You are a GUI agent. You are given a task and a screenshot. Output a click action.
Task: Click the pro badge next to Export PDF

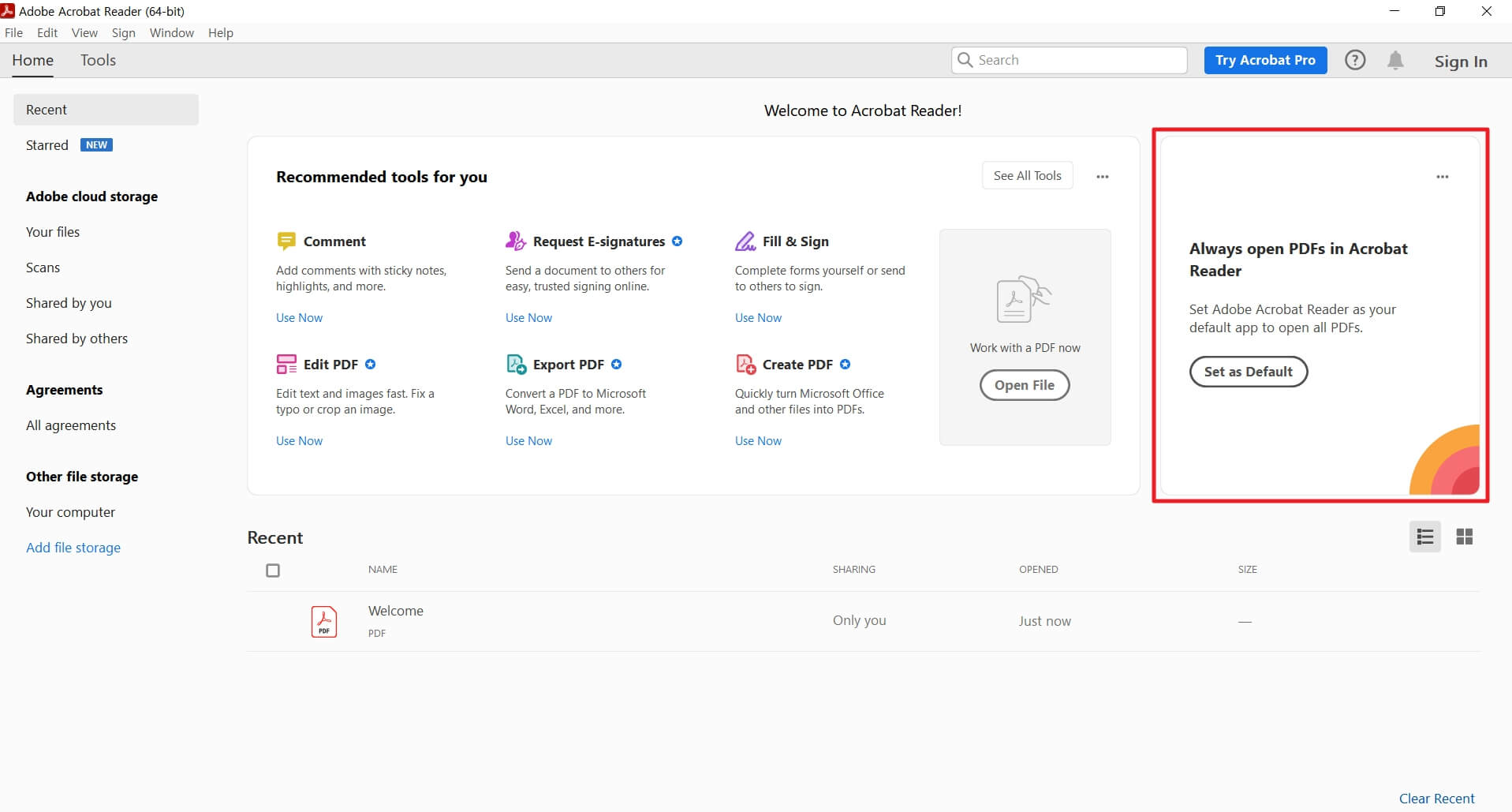pos(617,364)
